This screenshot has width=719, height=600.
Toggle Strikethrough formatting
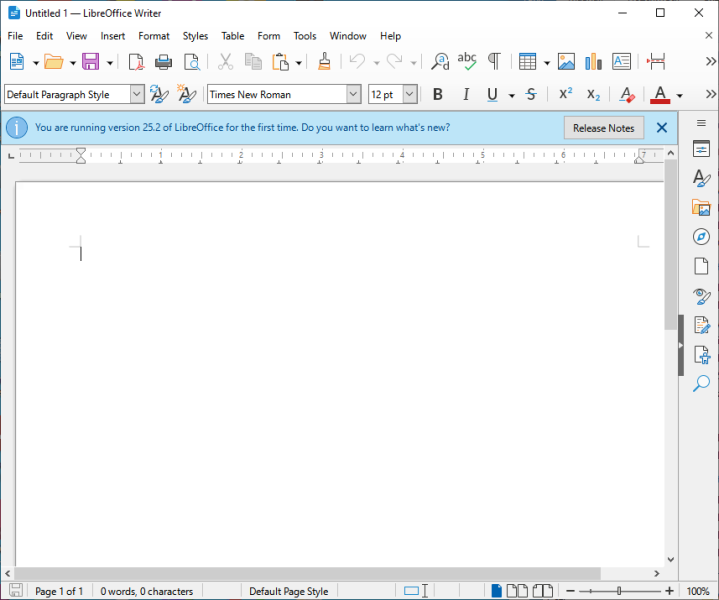(530, 95)
